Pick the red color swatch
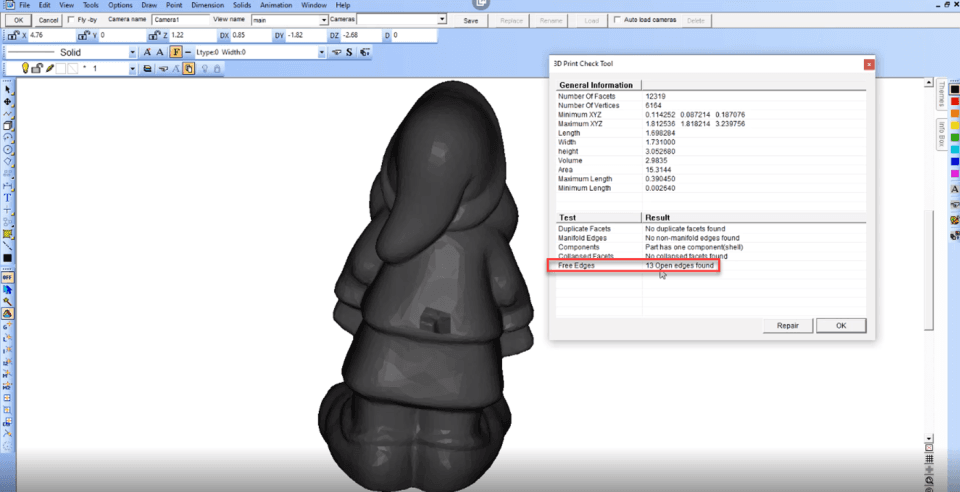Viewport: 960px width, 492px height. click(954, 102)
